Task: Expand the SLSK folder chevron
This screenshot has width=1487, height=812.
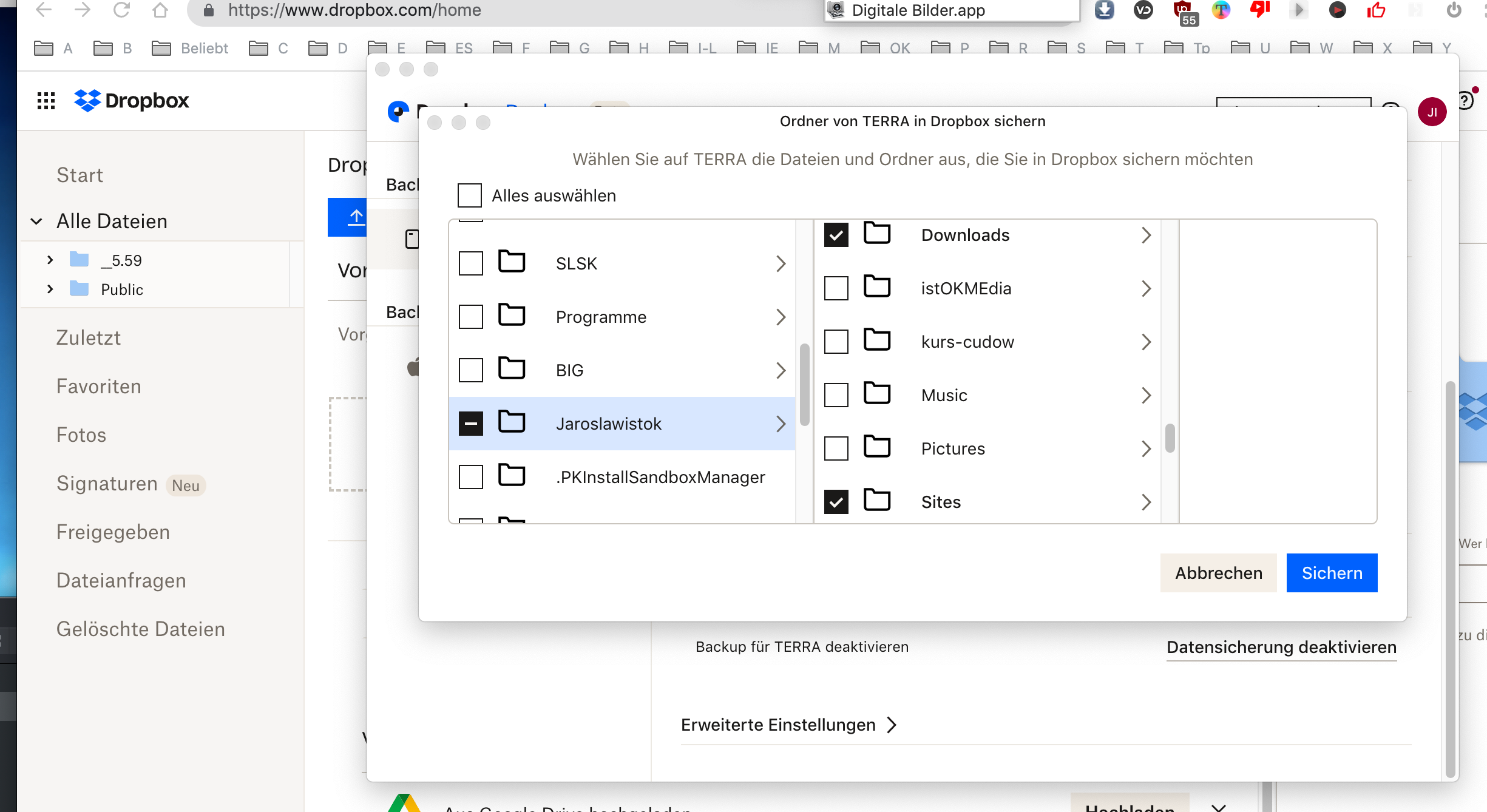Action: coord(781,263)
